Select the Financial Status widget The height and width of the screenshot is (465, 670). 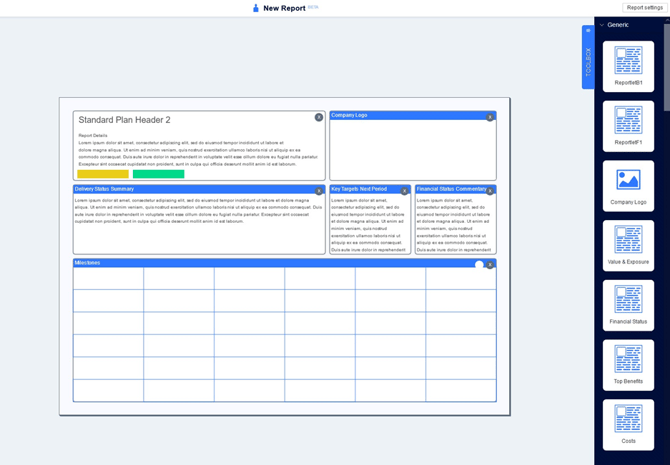(x=628, y=306)
